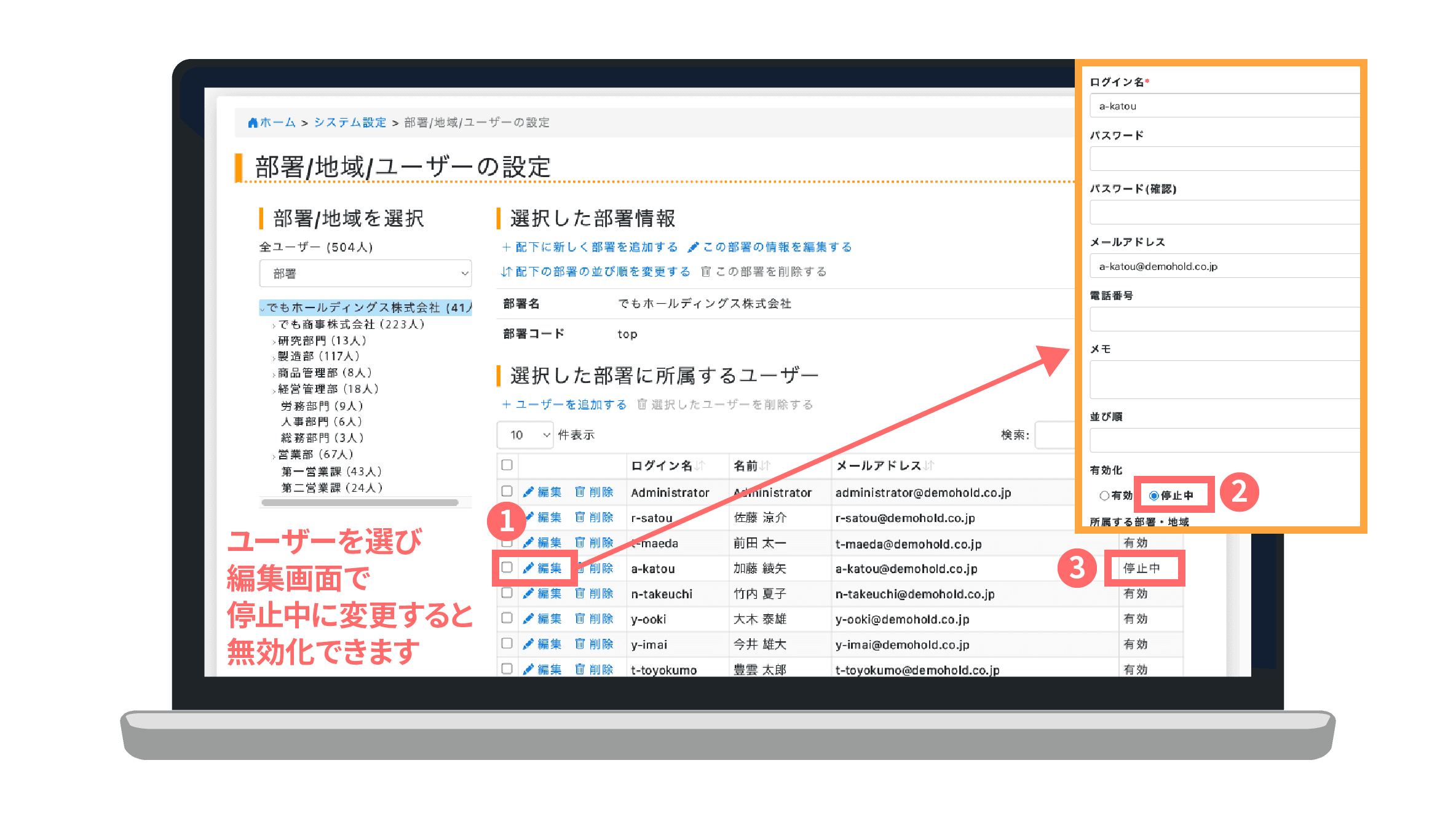Open the 部署 dropdown selector

365,273
